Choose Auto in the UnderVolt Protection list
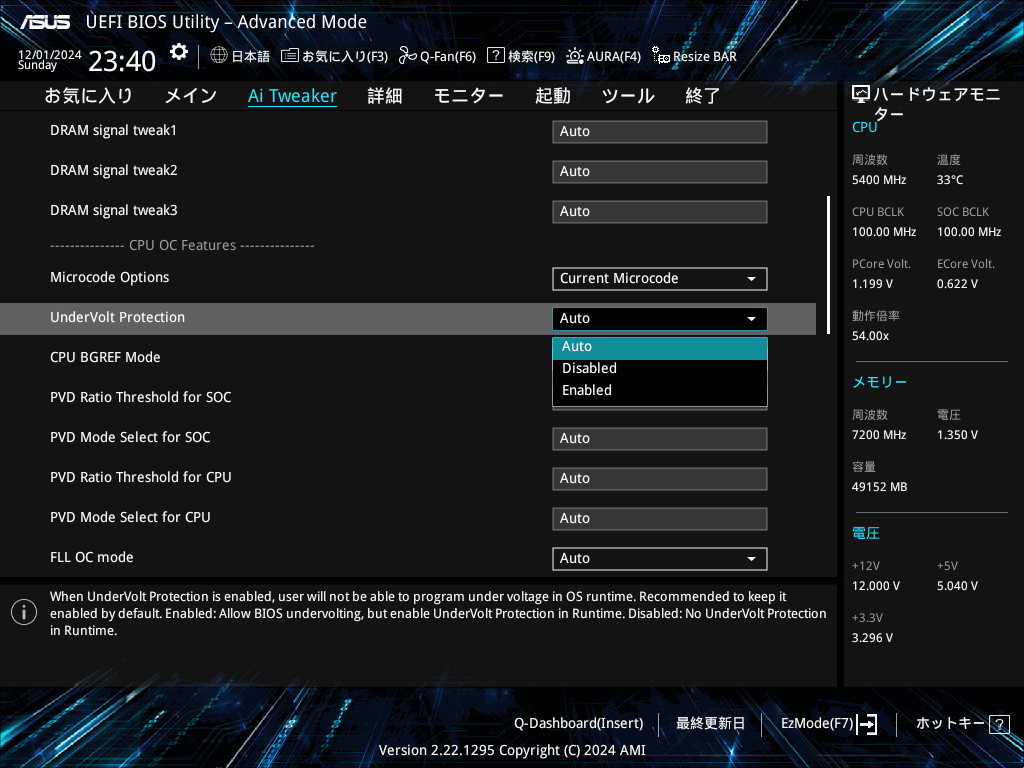1024x768 pixels. [x=660, y=347]
